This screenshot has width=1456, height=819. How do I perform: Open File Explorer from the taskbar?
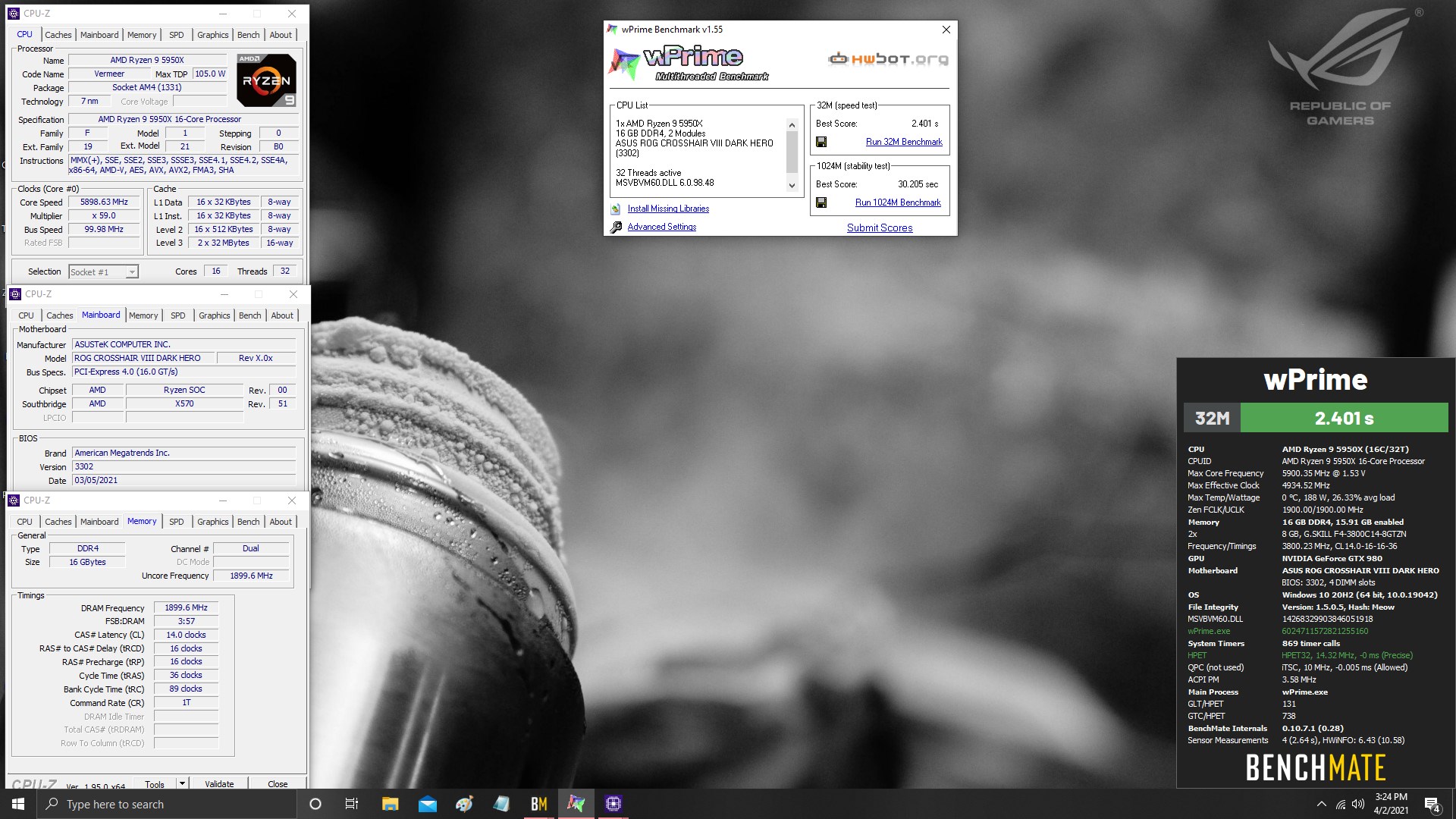pyautogui.click(x=390, y=804)
